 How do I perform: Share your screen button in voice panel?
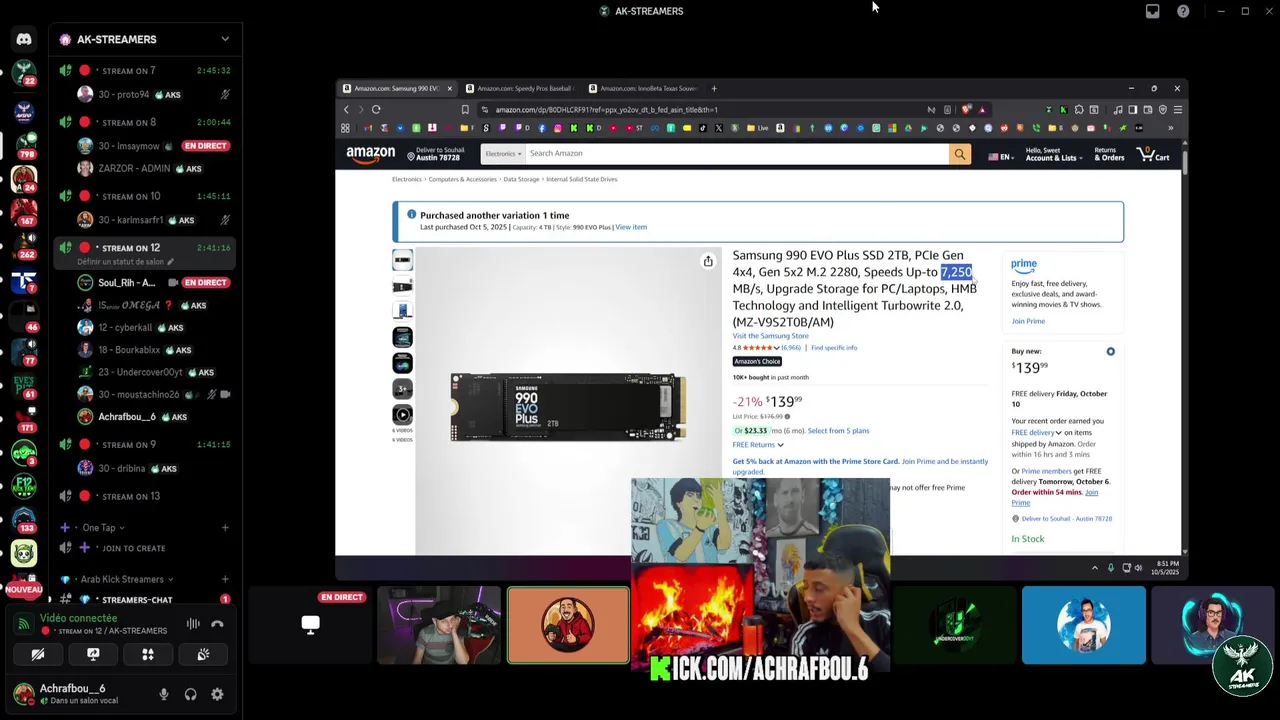93,655
